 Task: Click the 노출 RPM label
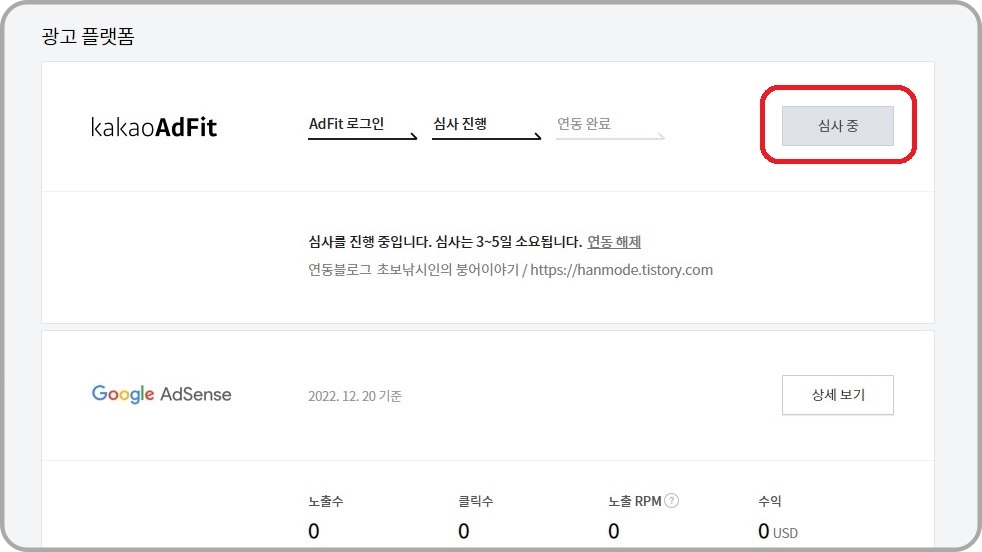click(x=634, y=501)
